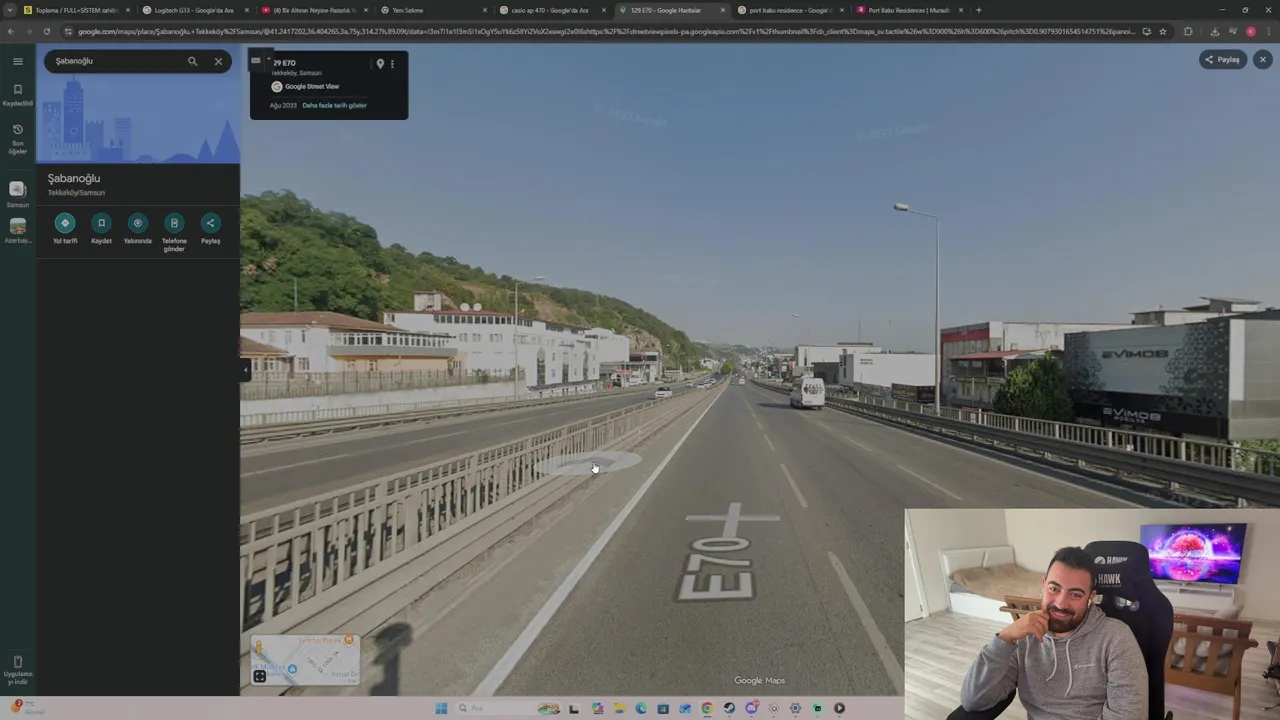Screen dimensions: 1280x720
Task: Reload the page with refresh icon
Action: tap(46, 31)
